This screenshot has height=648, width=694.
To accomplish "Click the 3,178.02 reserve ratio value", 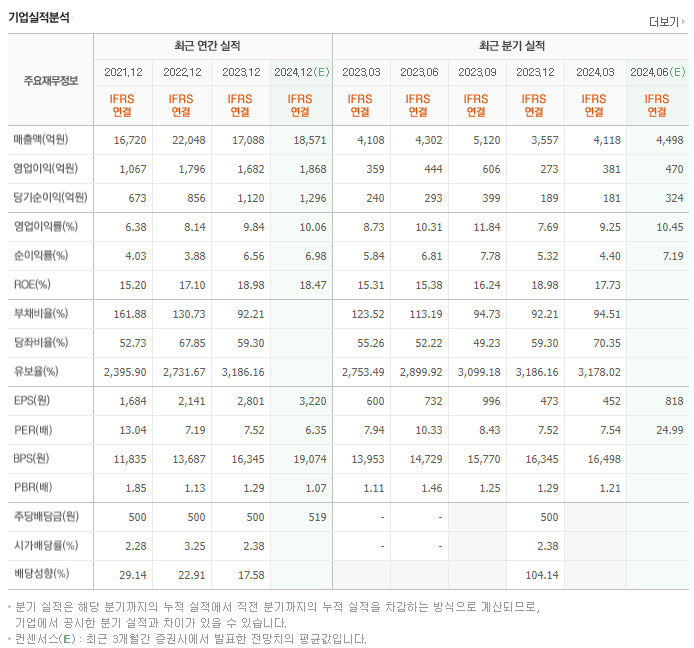I will pyautogui.click(x=599, y=372).
